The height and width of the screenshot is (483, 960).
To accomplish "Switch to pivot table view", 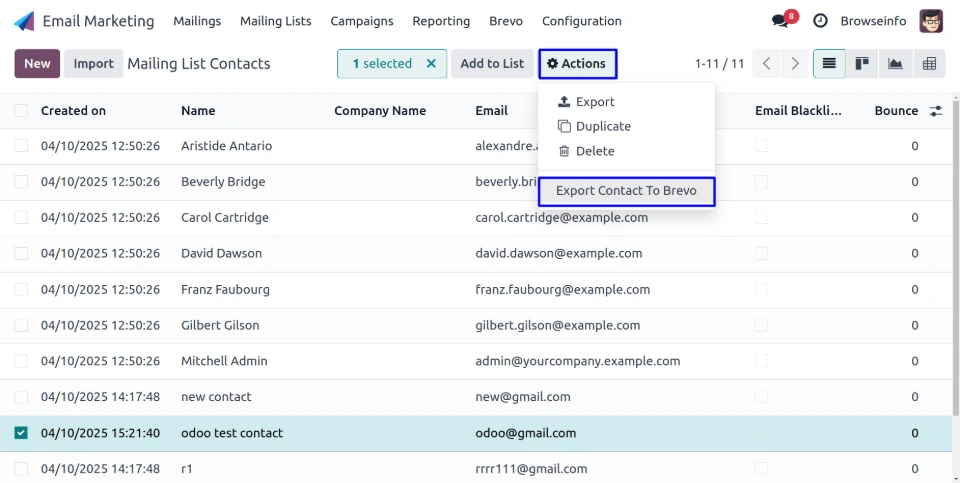I will (929, 64).
